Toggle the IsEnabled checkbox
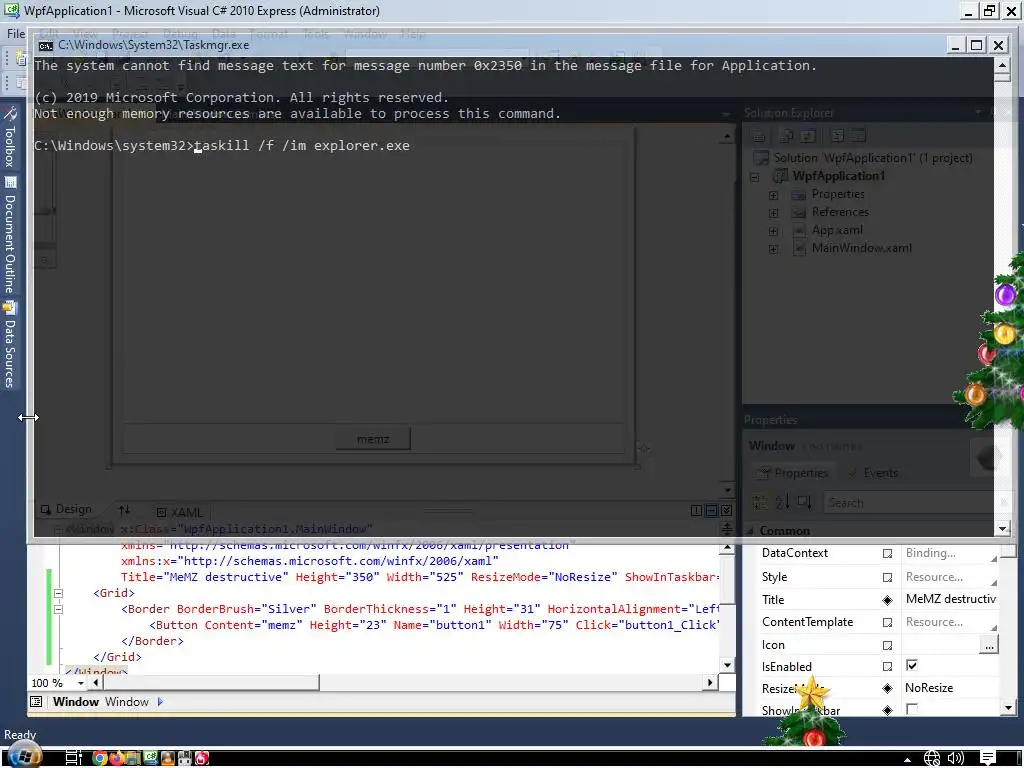 (x=912, y=665)
